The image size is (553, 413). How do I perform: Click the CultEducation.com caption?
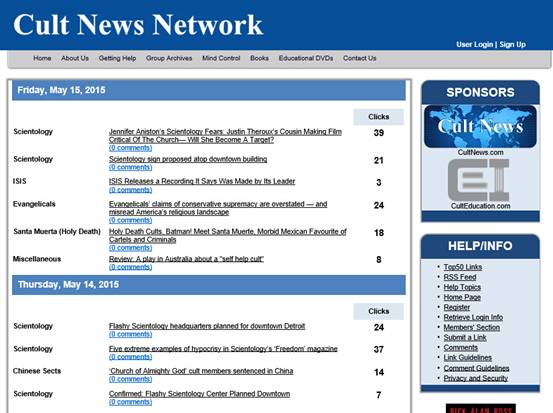[x=480, y=206]
